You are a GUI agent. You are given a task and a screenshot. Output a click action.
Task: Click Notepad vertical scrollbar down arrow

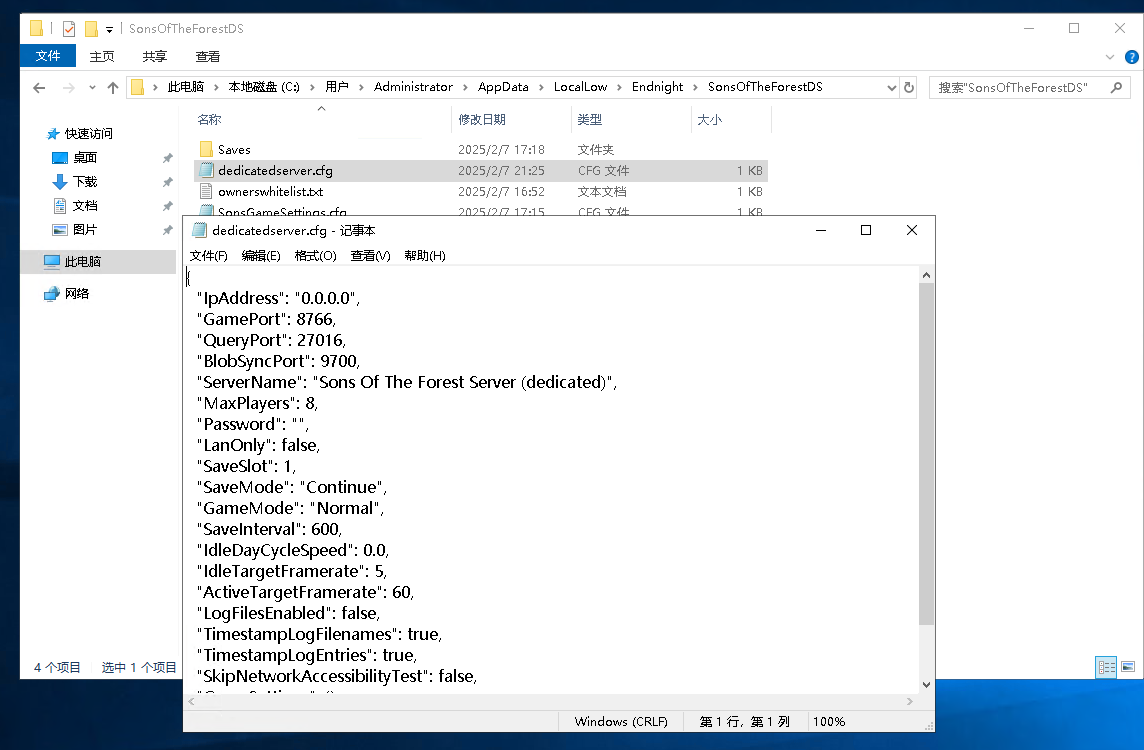click(x=926, y=684)
